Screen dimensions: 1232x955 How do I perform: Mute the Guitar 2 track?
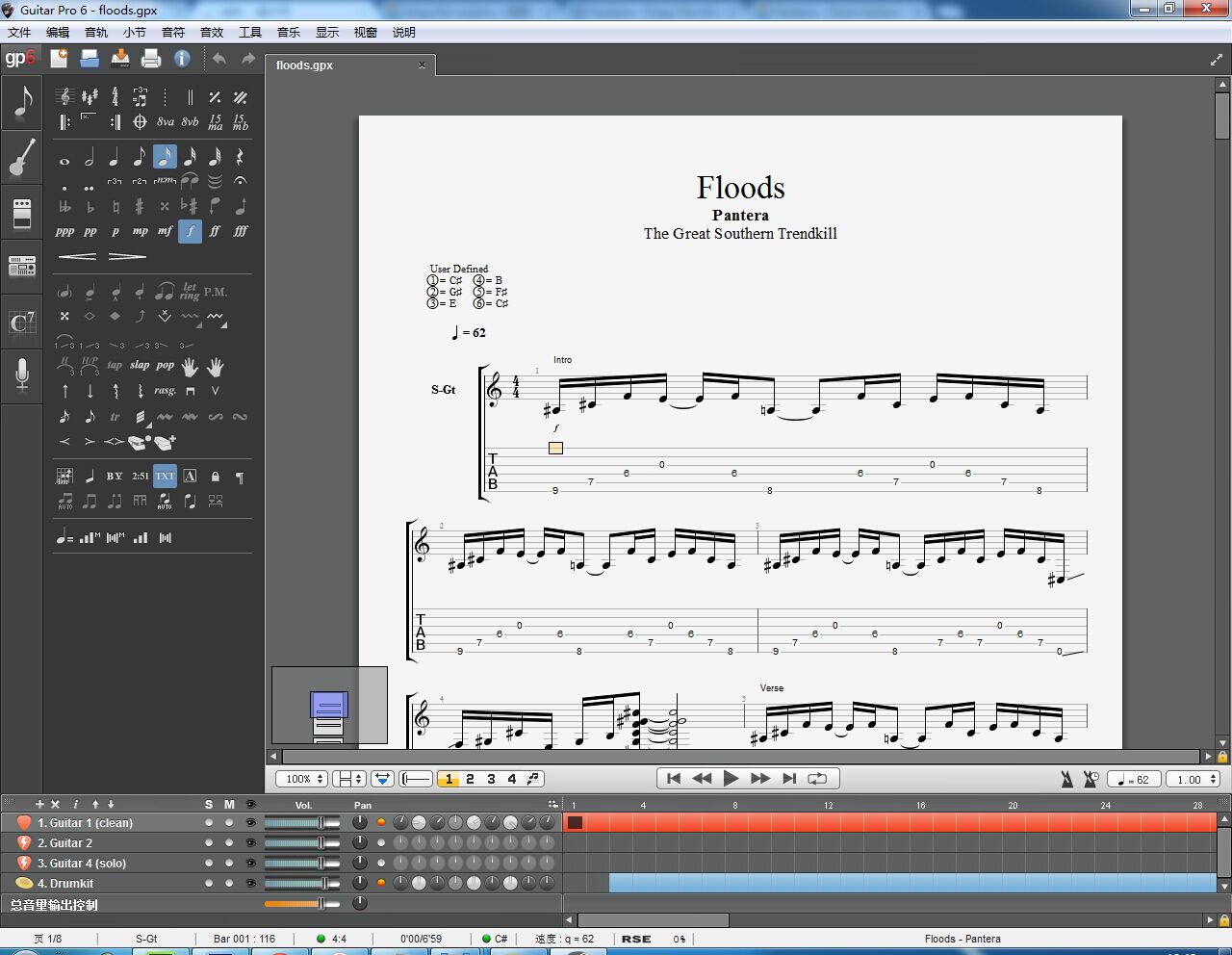229,842
